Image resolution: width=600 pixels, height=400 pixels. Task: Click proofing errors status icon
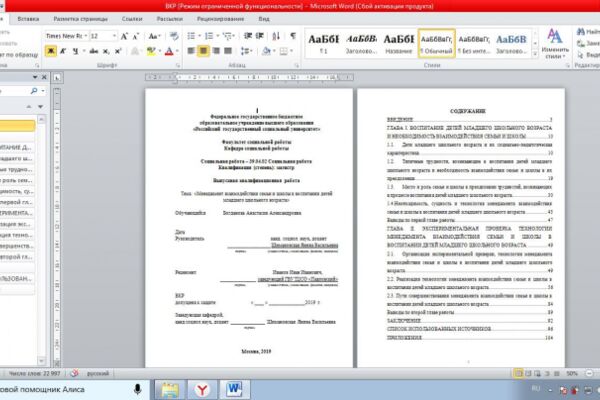tap(75, 373)
